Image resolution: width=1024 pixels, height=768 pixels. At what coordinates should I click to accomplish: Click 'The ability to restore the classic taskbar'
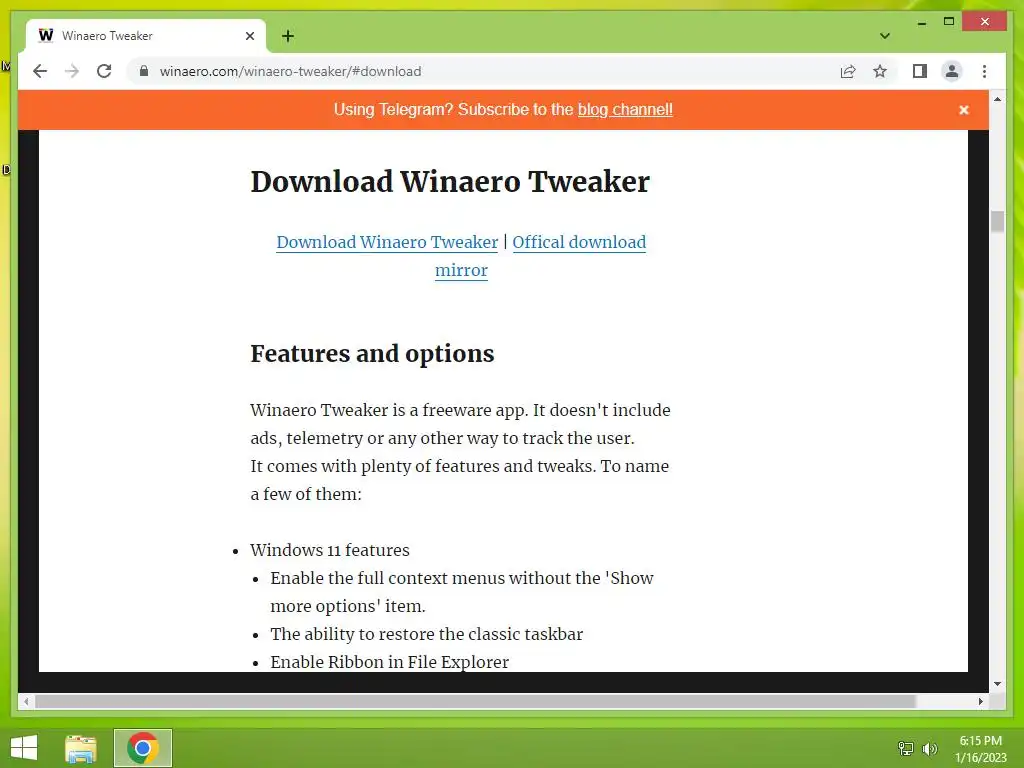coord(426,634)
